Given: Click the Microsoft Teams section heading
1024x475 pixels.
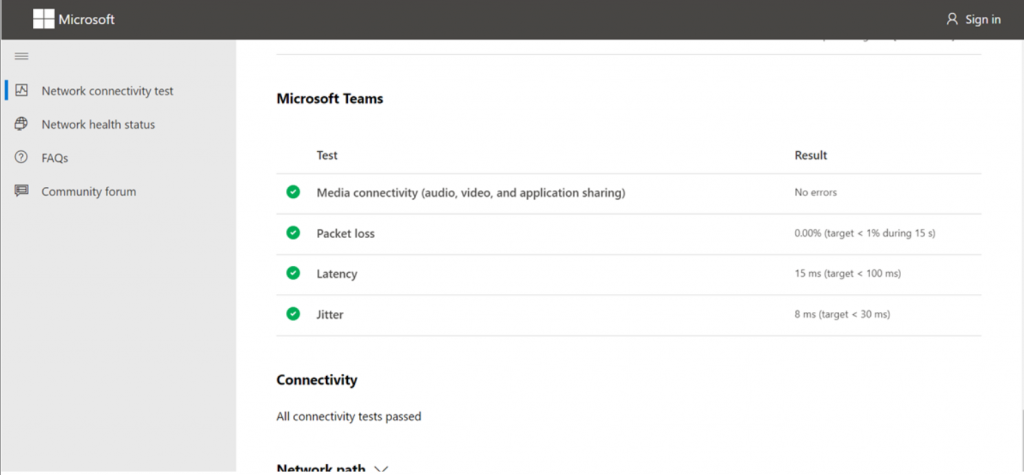Looking at the screenshot, I should (330, 99).
